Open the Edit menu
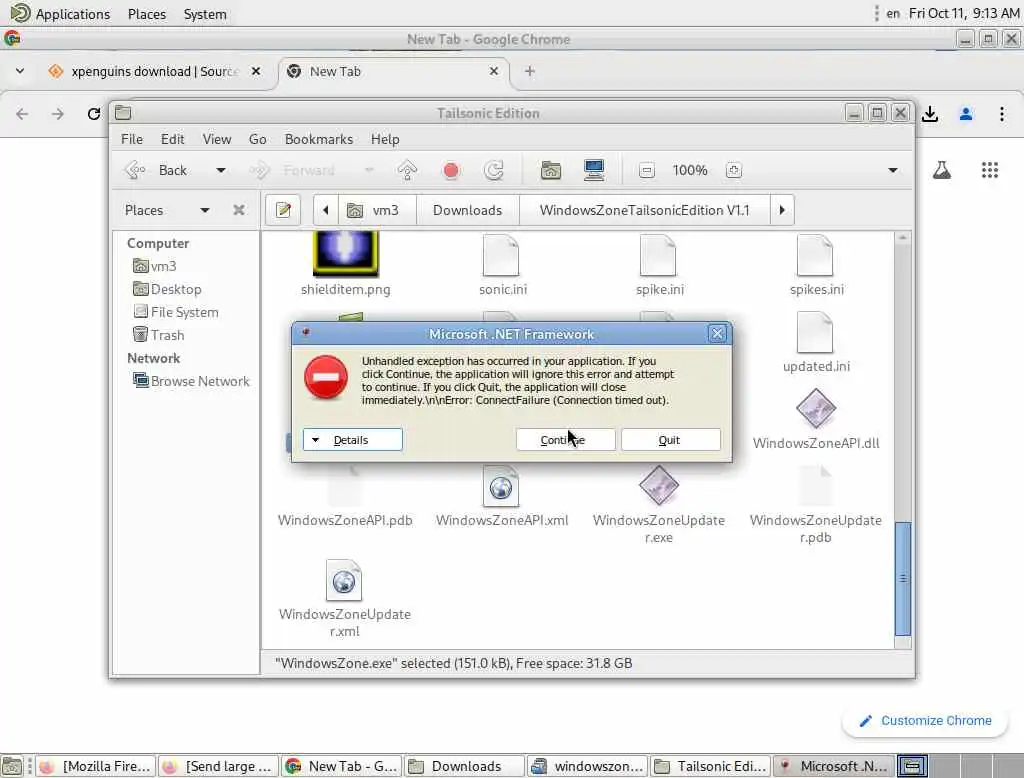The image size is (1024, 778). (x=172, y=139)
